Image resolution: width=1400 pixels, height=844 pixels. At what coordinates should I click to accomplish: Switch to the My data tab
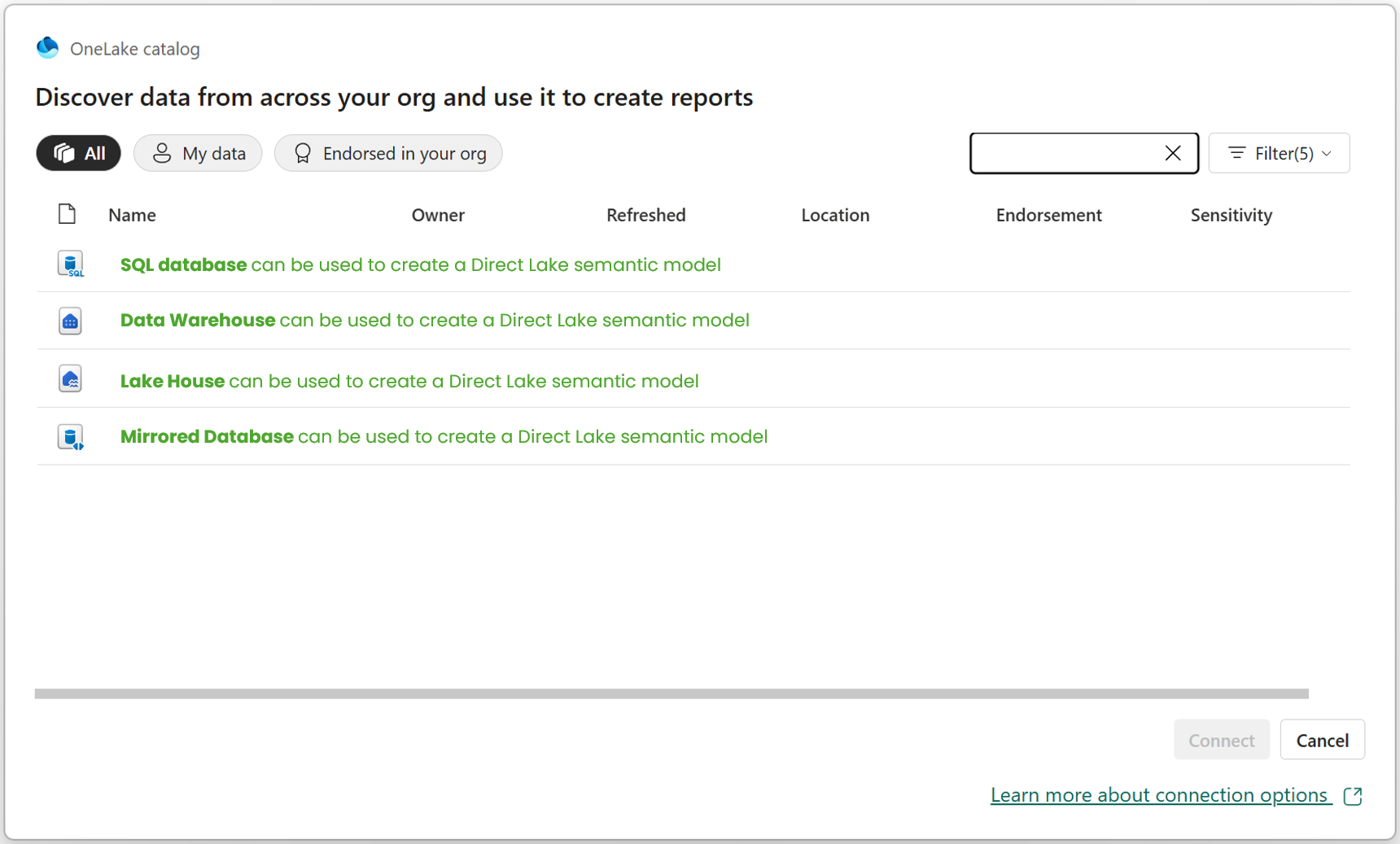198,153
